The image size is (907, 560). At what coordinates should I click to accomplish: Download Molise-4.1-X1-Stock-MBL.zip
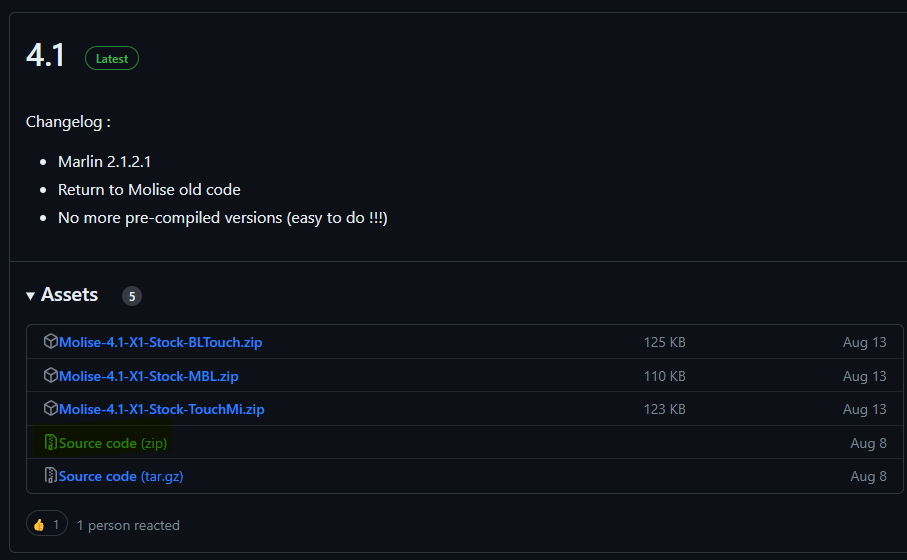pyautogui.click(x=149, y=376)
